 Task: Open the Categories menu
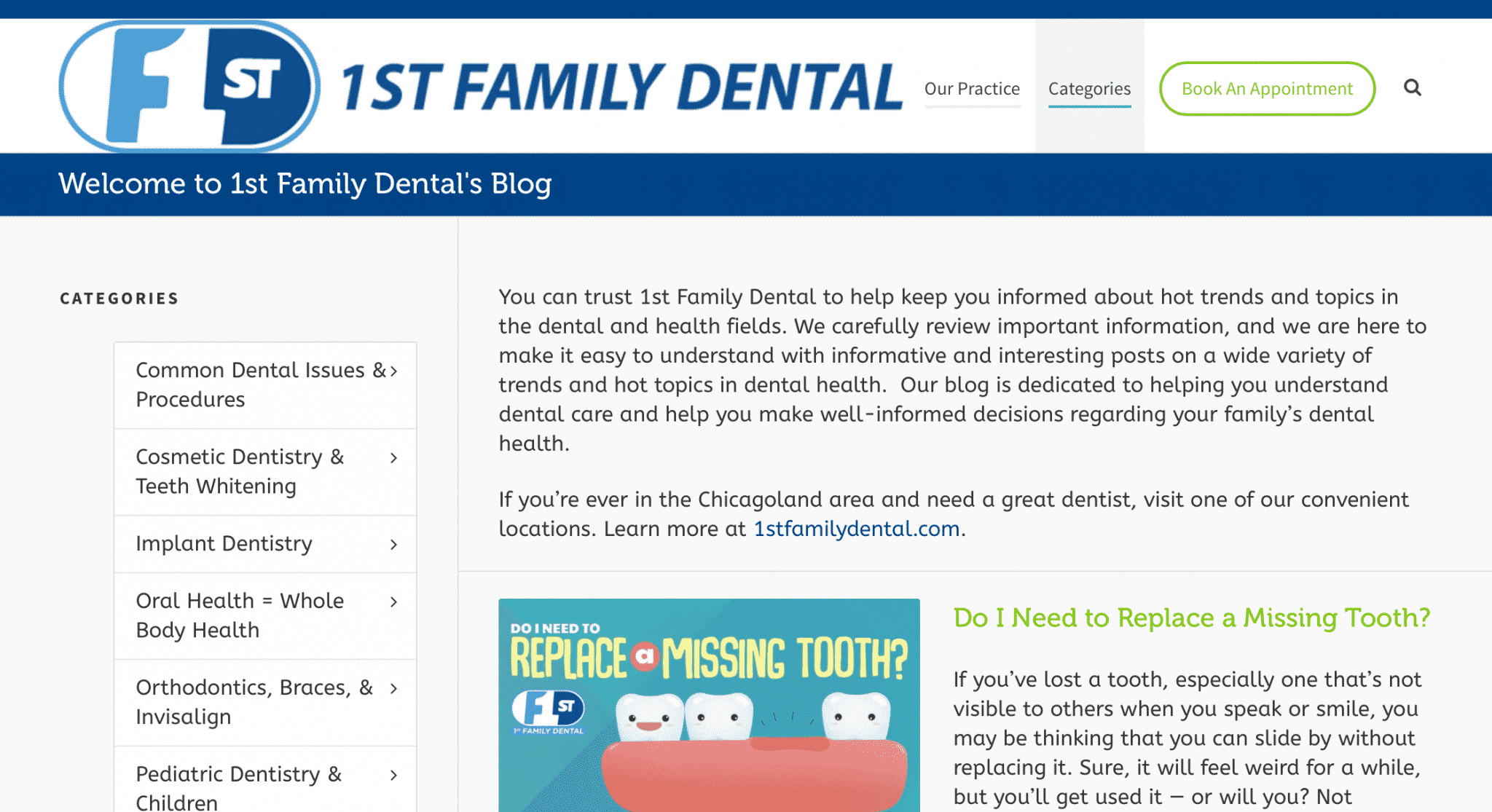pyautogui.click(x=1089, y=89)
